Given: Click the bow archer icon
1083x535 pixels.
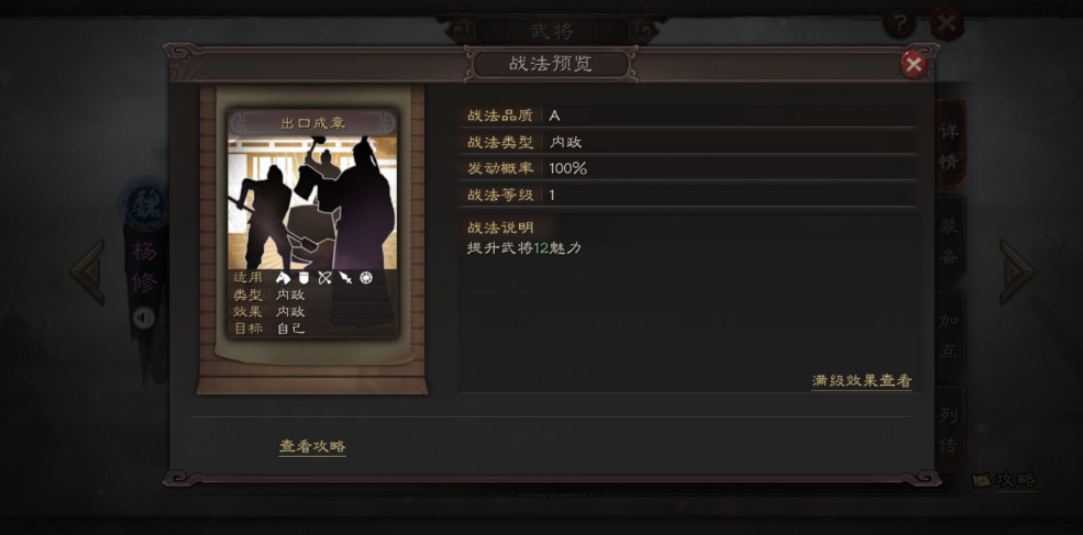Looking at the screenshot, I should click(x=325, y=278).
